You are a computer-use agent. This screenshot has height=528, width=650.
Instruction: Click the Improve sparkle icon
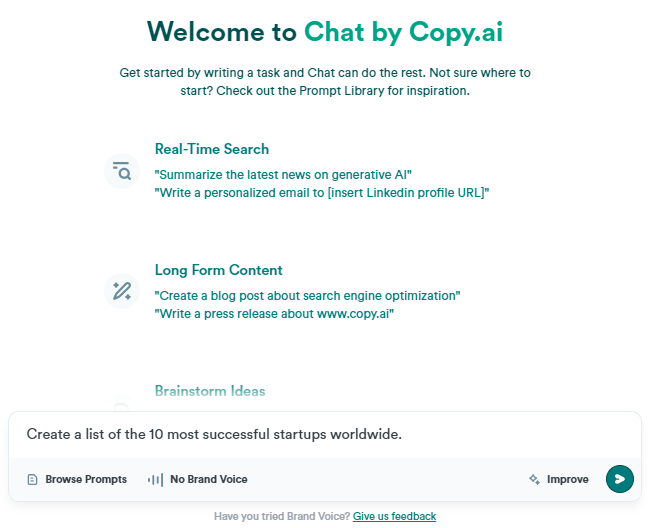[x=534, y=480]
